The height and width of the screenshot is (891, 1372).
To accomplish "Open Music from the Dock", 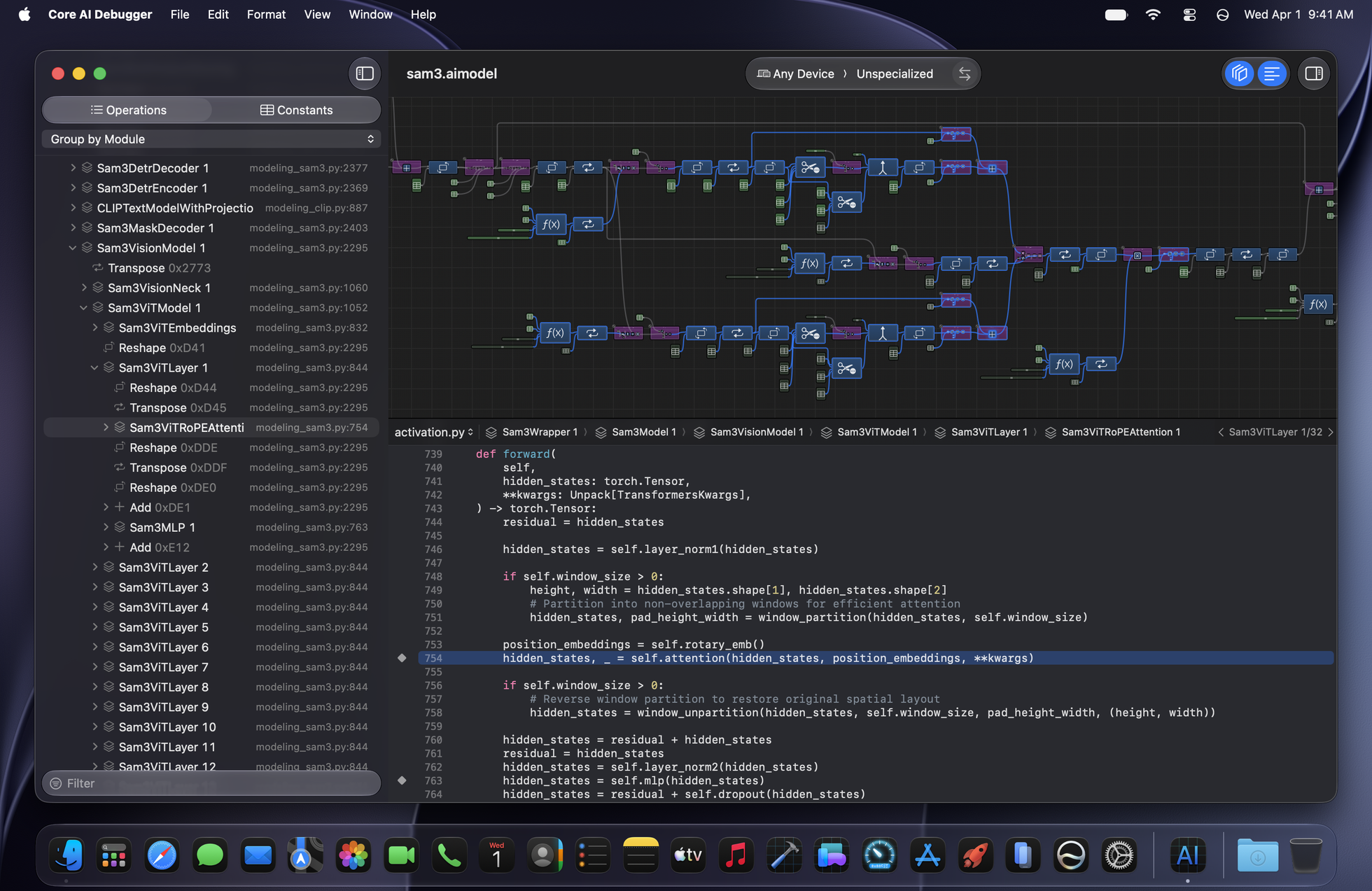I will click(x=736, y=855).
